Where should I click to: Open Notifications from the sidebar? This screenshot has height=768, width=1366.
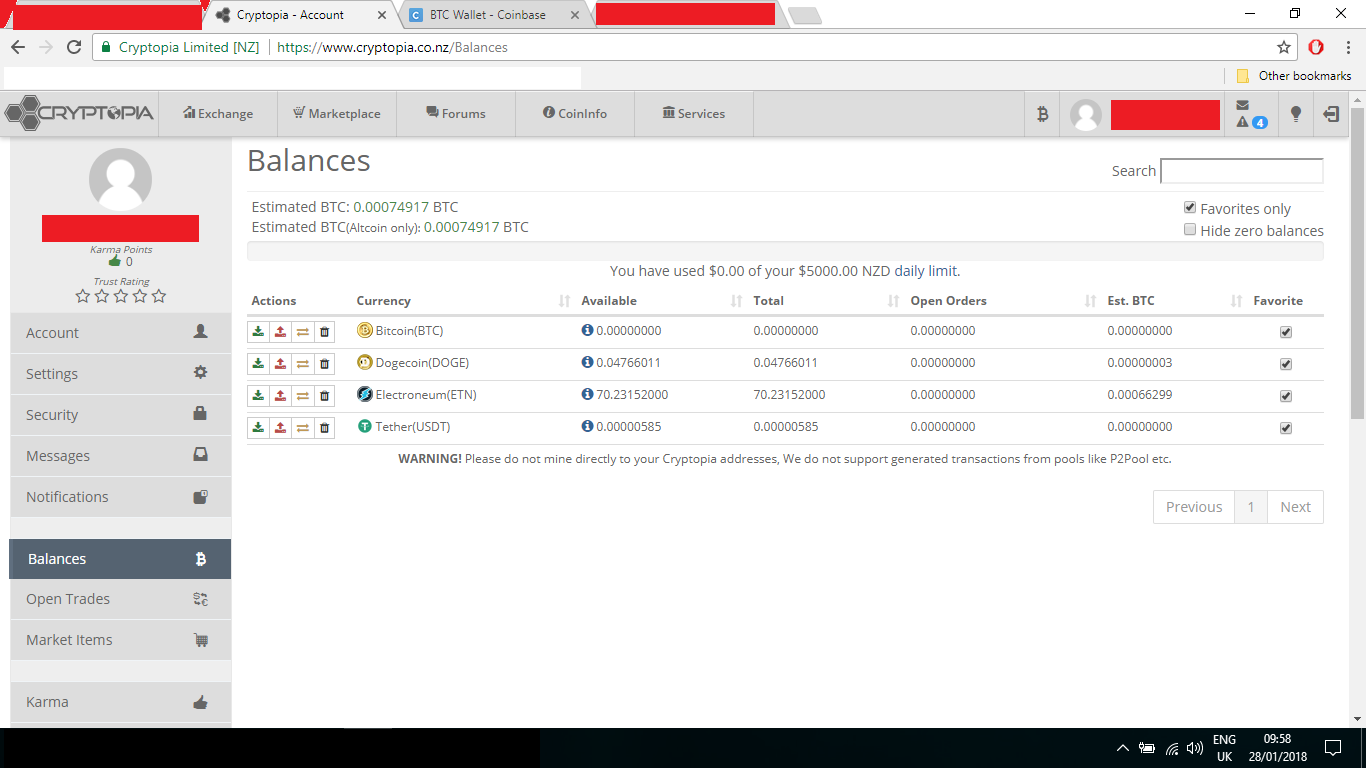120,497
